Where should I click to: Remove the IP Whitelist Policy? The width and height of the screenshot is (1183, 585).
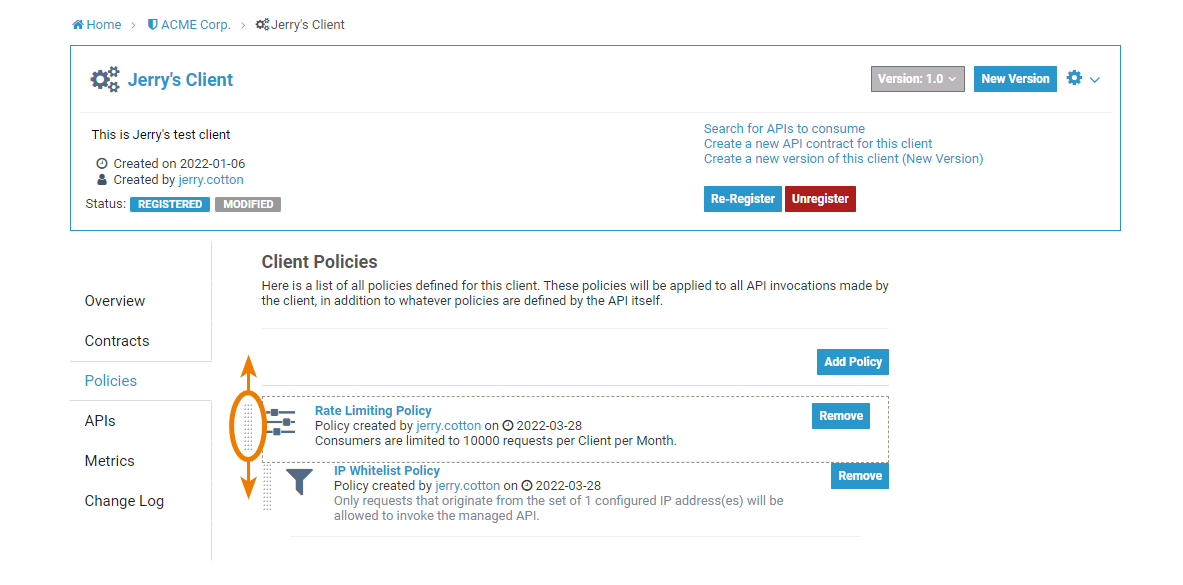pos(859,476)
